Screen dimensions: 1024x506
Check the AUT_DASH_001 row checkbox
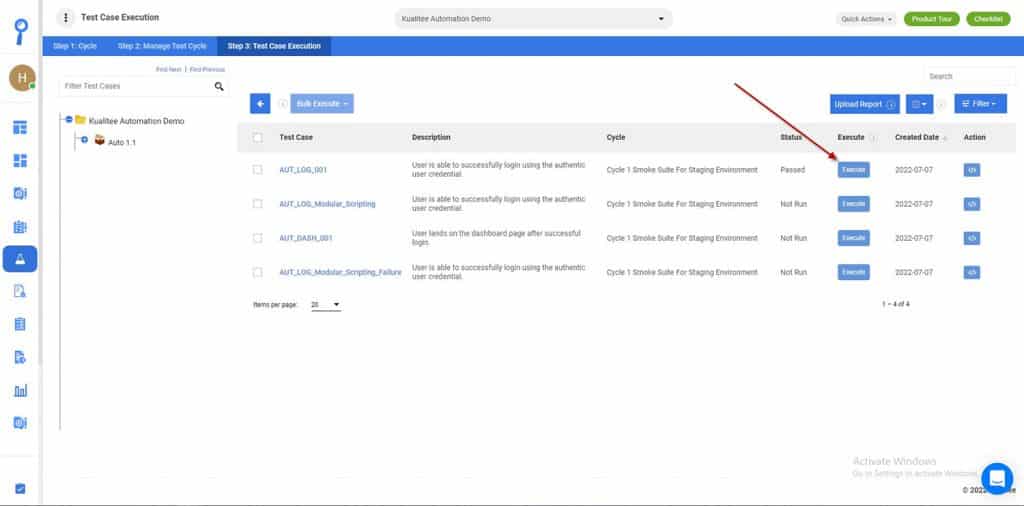(x=257, y=238)
